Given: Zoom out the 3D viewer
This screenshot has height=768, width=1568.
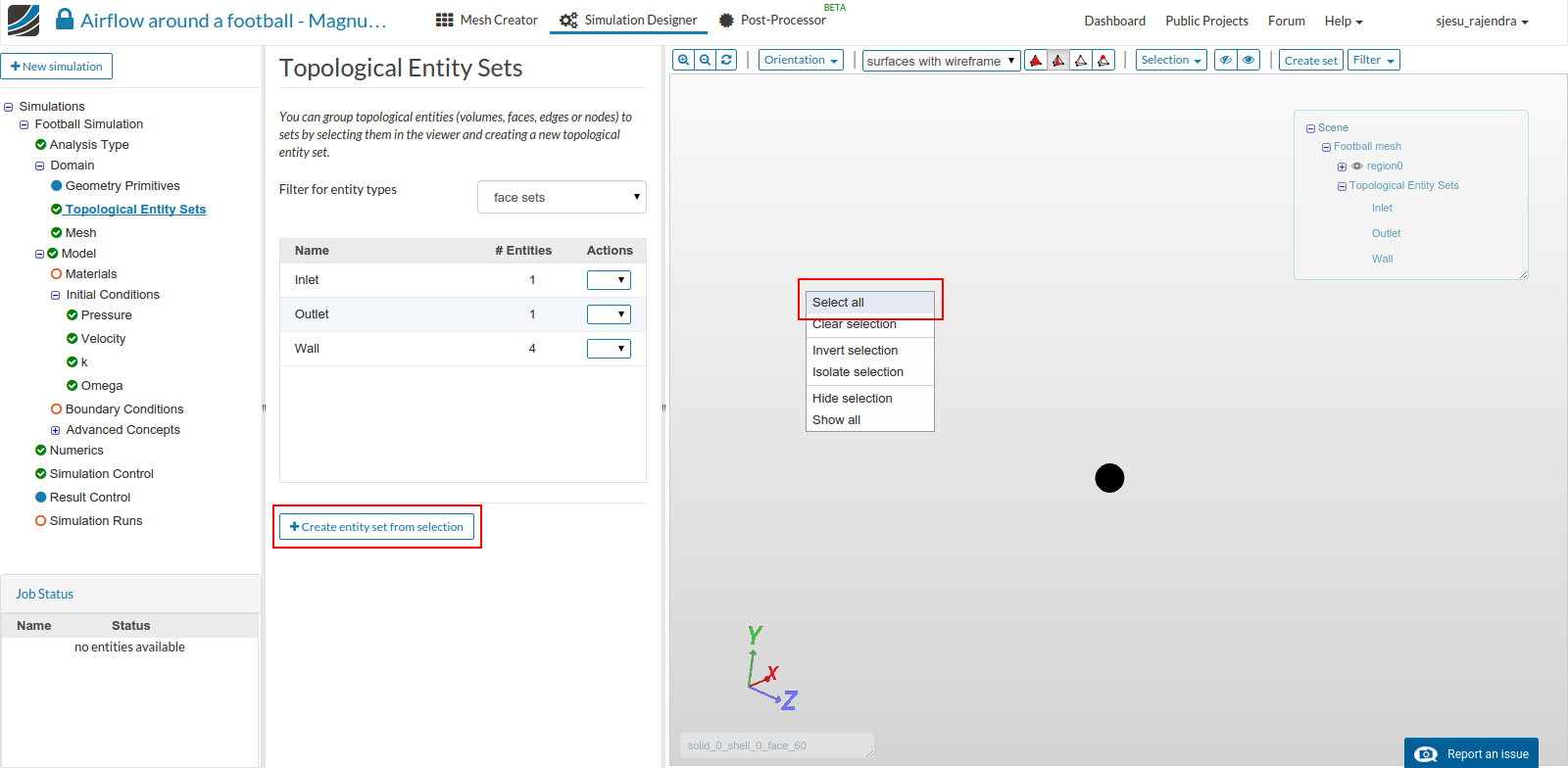Looking at the screenshot, I should 706,60.
